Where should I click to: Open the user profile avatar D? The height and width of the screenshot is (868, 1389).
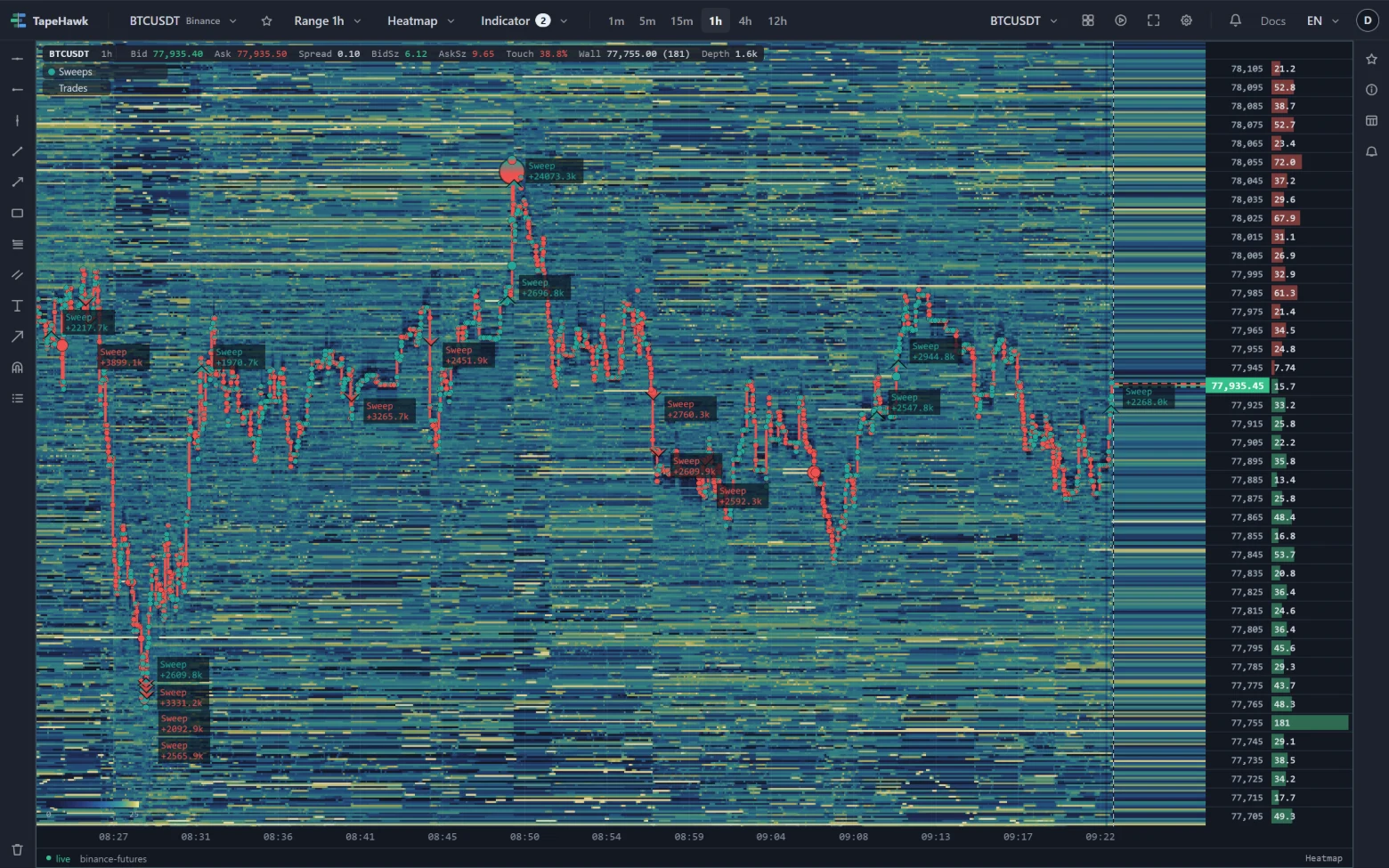coord(1368,20)
